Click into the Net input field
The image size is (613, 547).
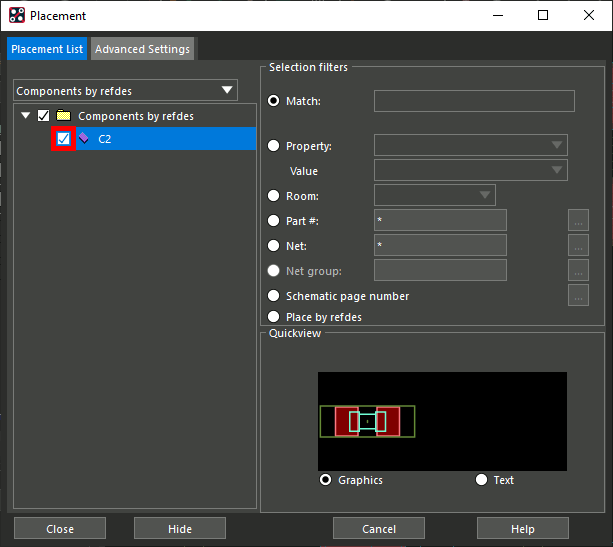440,245
